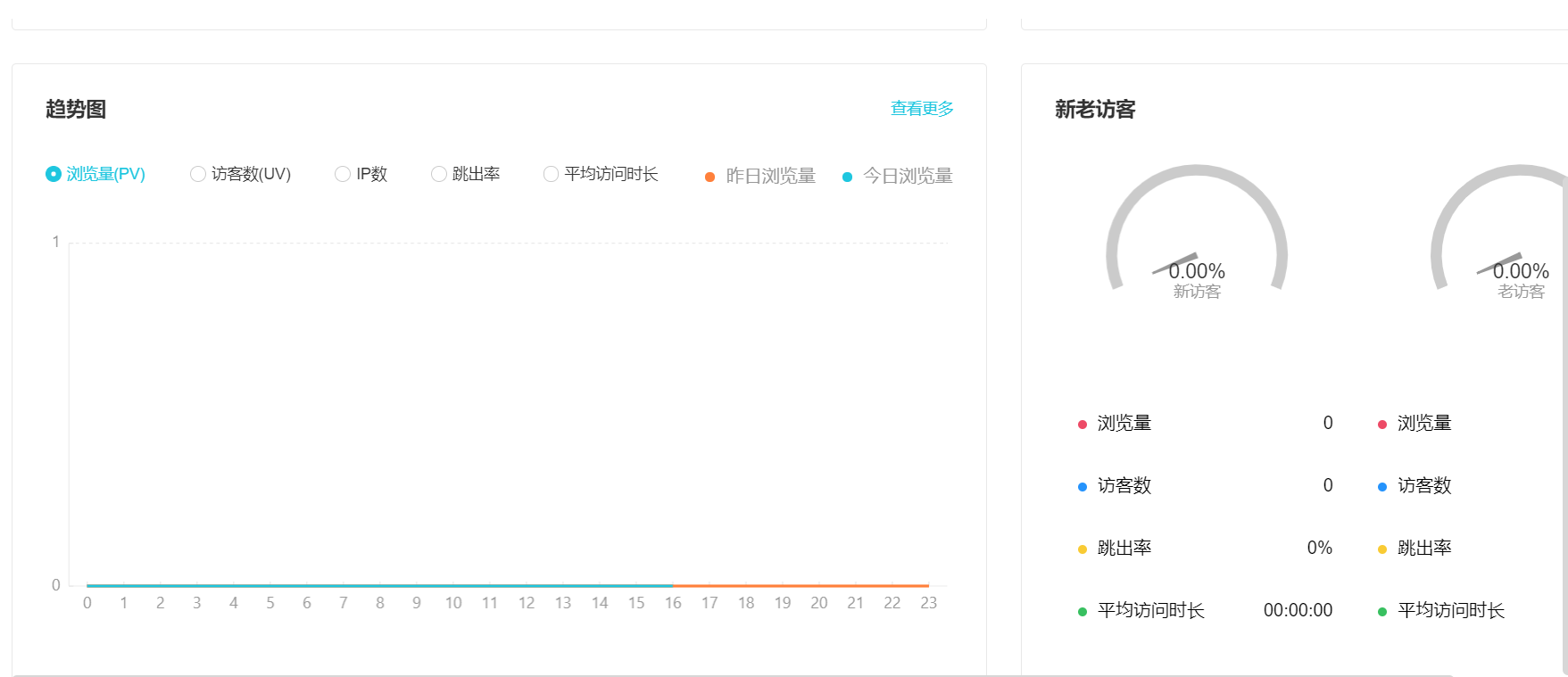Select the 浏览量(PV) radio button
The image size is (1568, 677).
54,174
